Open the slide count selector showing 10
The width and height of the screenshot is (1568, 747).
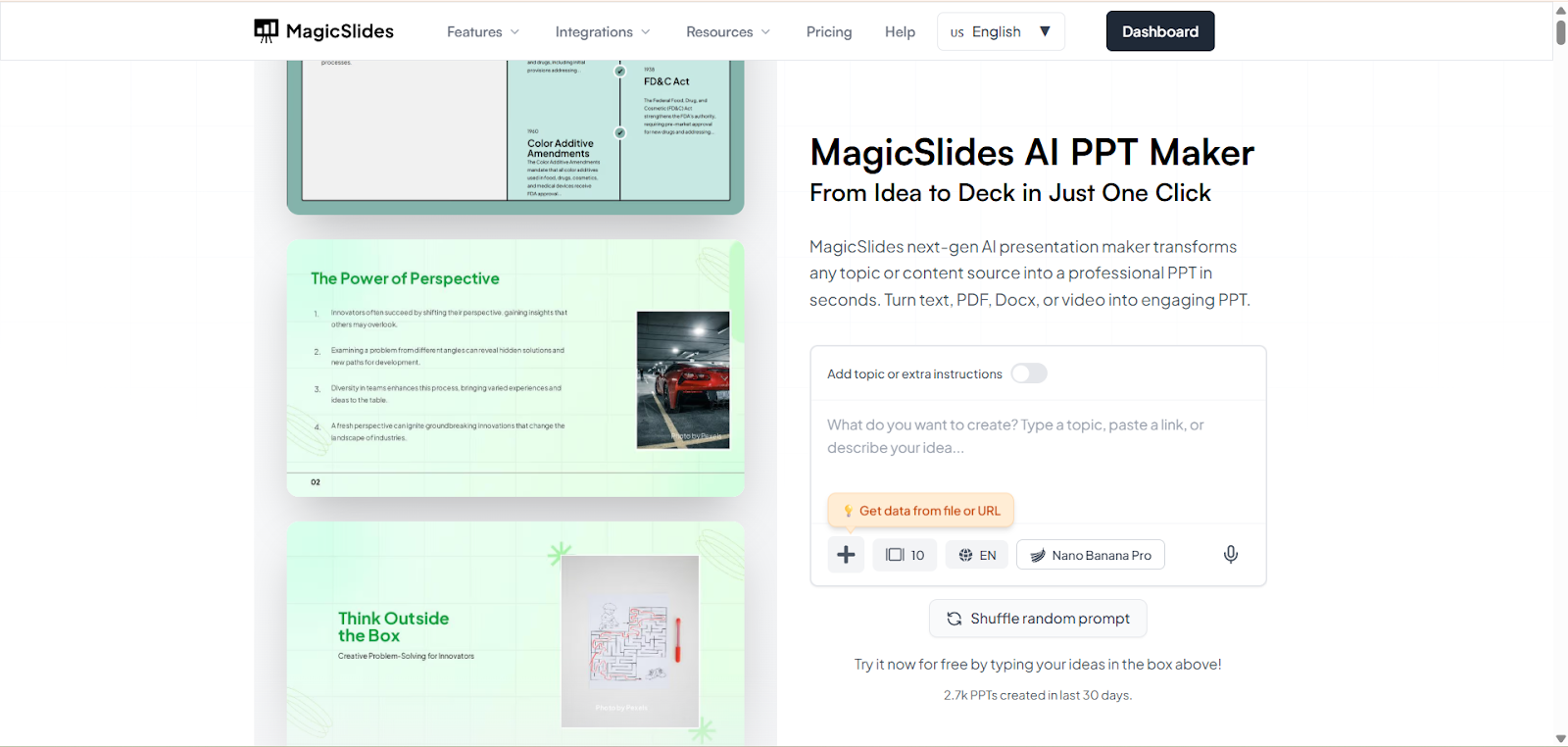pyautogui.click(x=905, y=555)
